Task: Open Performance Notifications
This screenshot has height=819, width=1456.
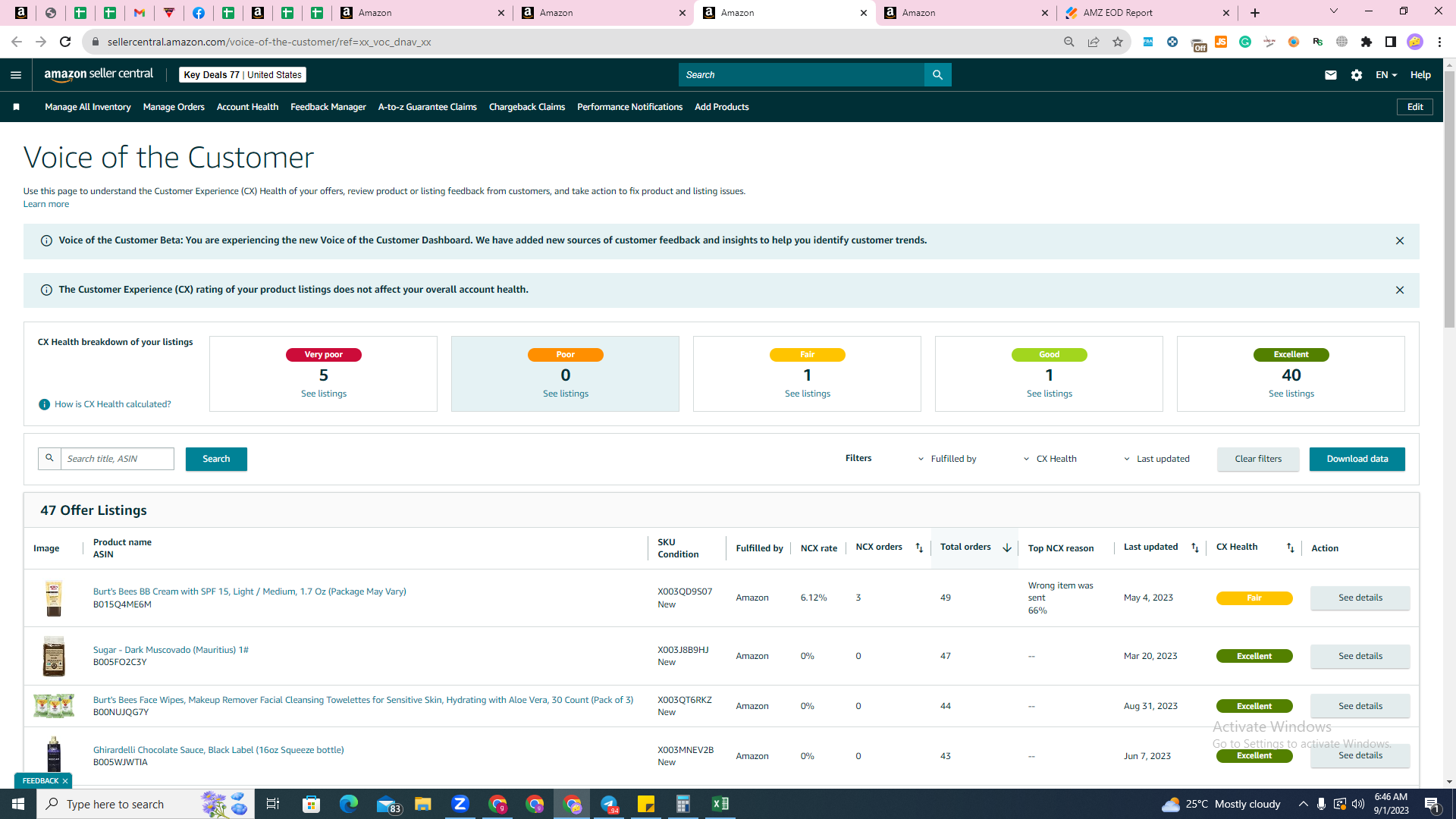Action: [x=629, y=107]
